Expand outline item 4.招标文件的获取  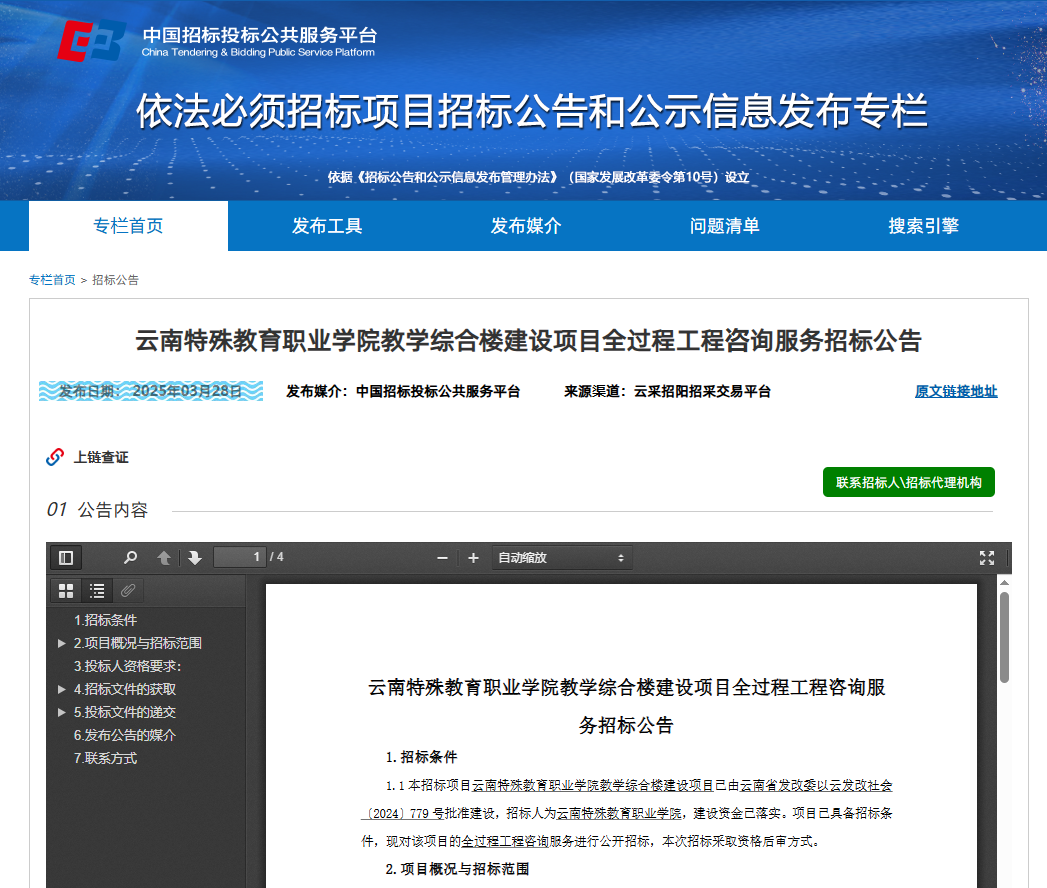62,689
